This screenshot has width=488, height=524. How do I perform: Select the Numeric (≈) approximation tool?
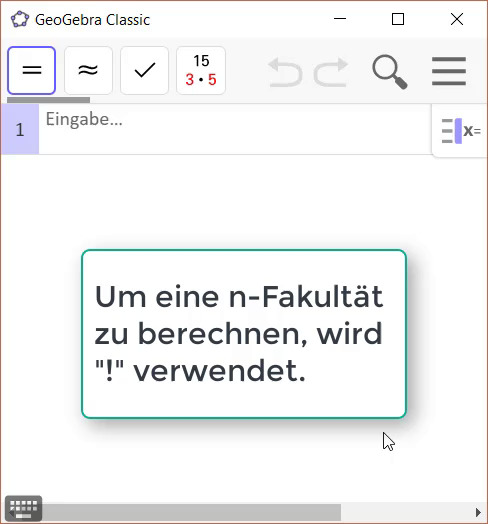[88, 71]
